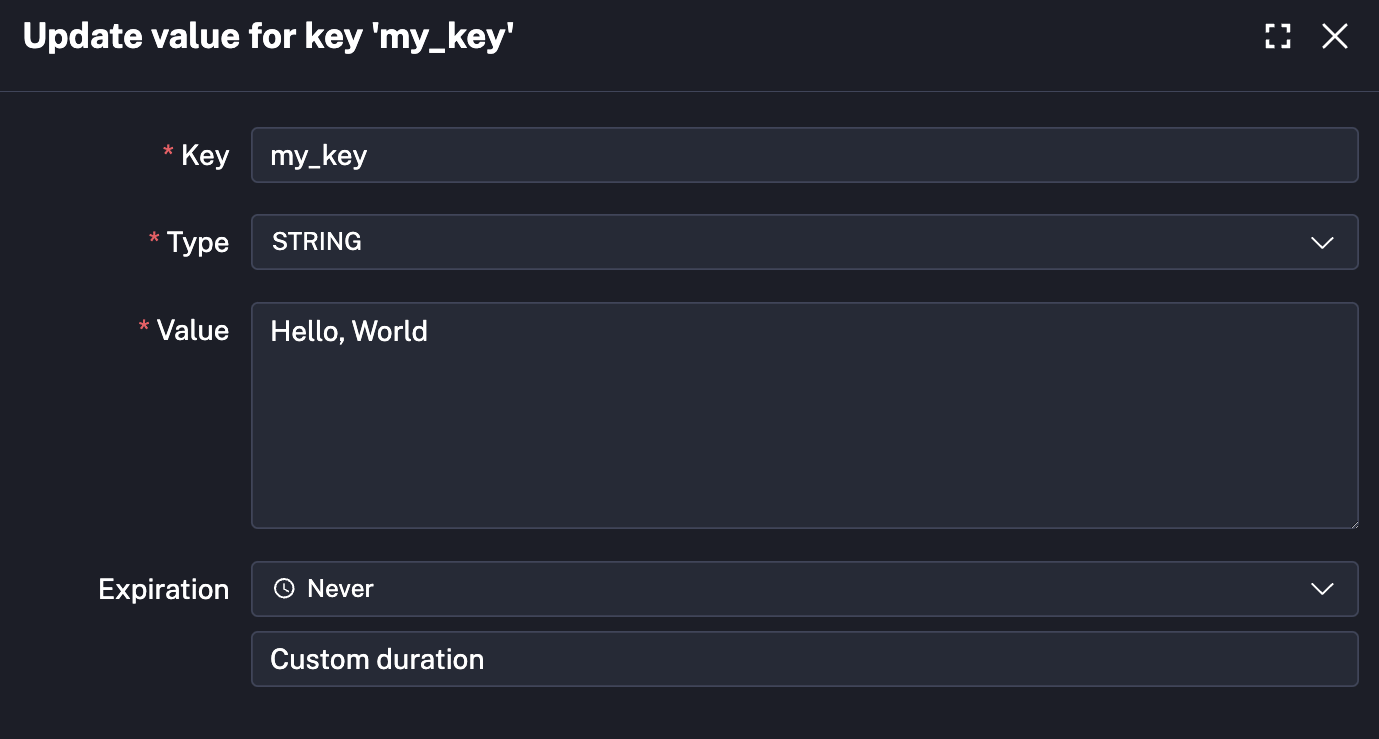Viewport: 1379px width, 739px height.
Task: Click the Type field label
Action: tap(198, 242)
